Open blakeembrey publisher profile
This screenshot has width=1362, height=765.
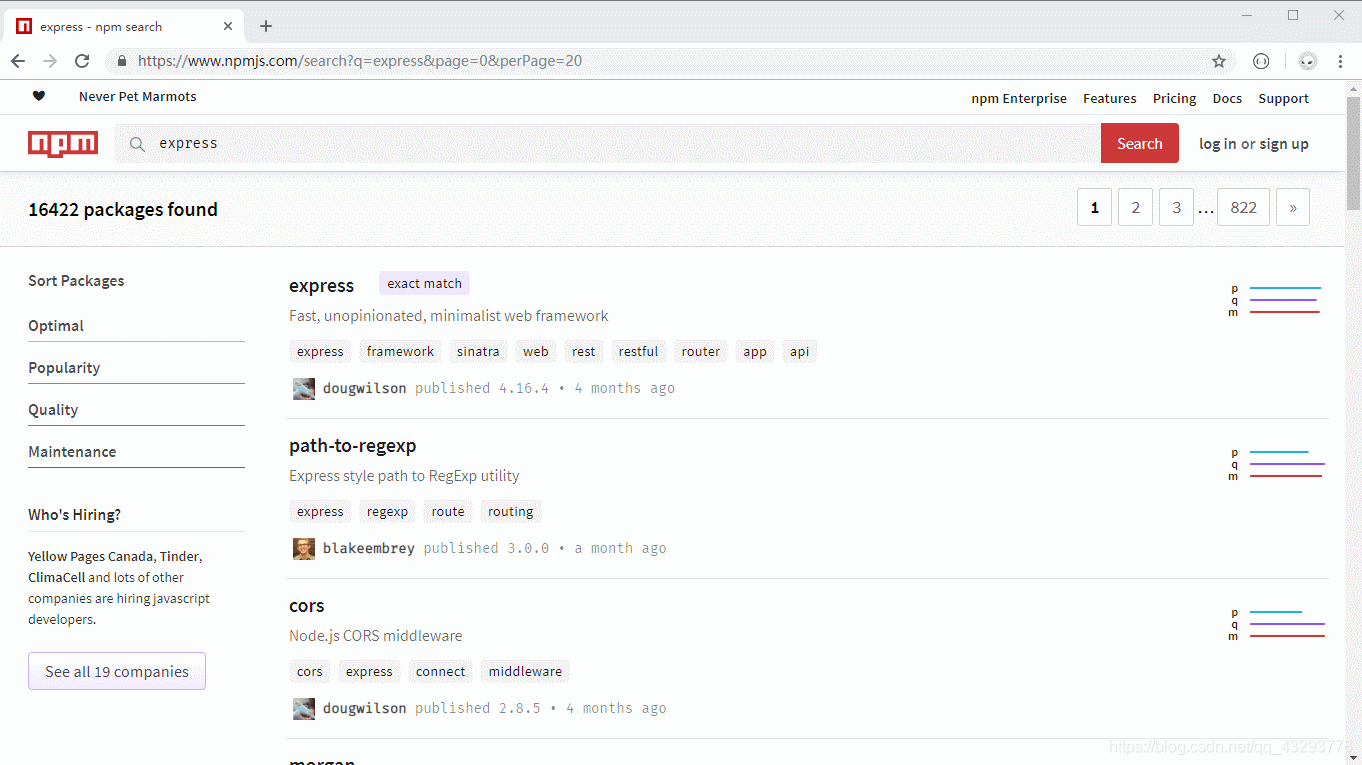368,548
